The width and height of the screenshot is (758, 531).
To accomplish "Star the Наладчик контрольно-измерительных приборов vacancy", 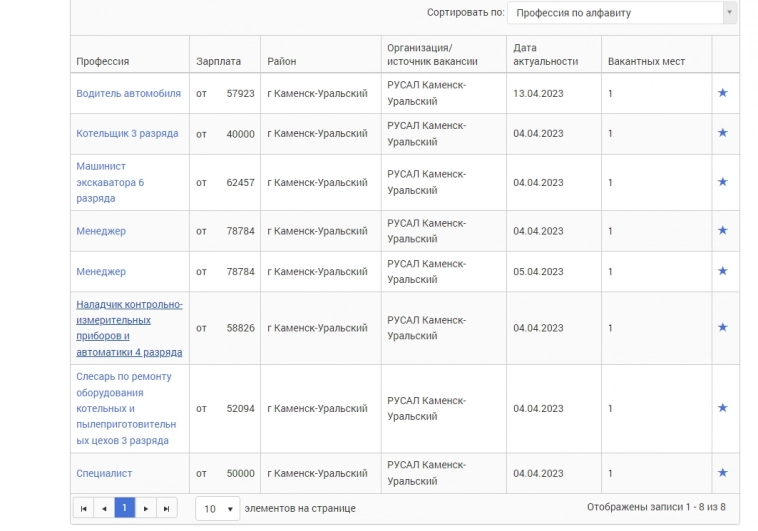I will point(722,328).
